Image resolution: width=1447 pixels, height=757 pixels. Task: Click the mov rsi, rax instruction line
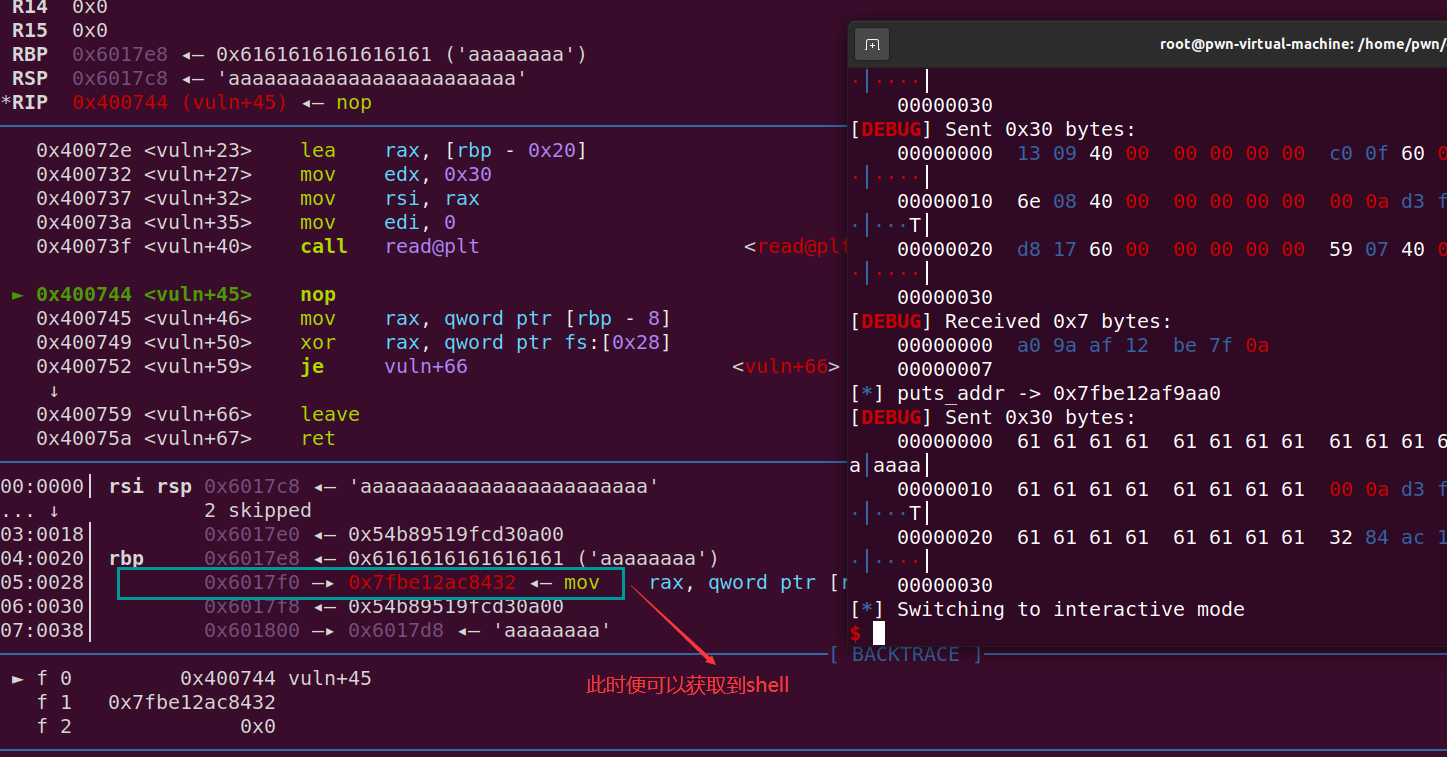[x=258, y=198]
